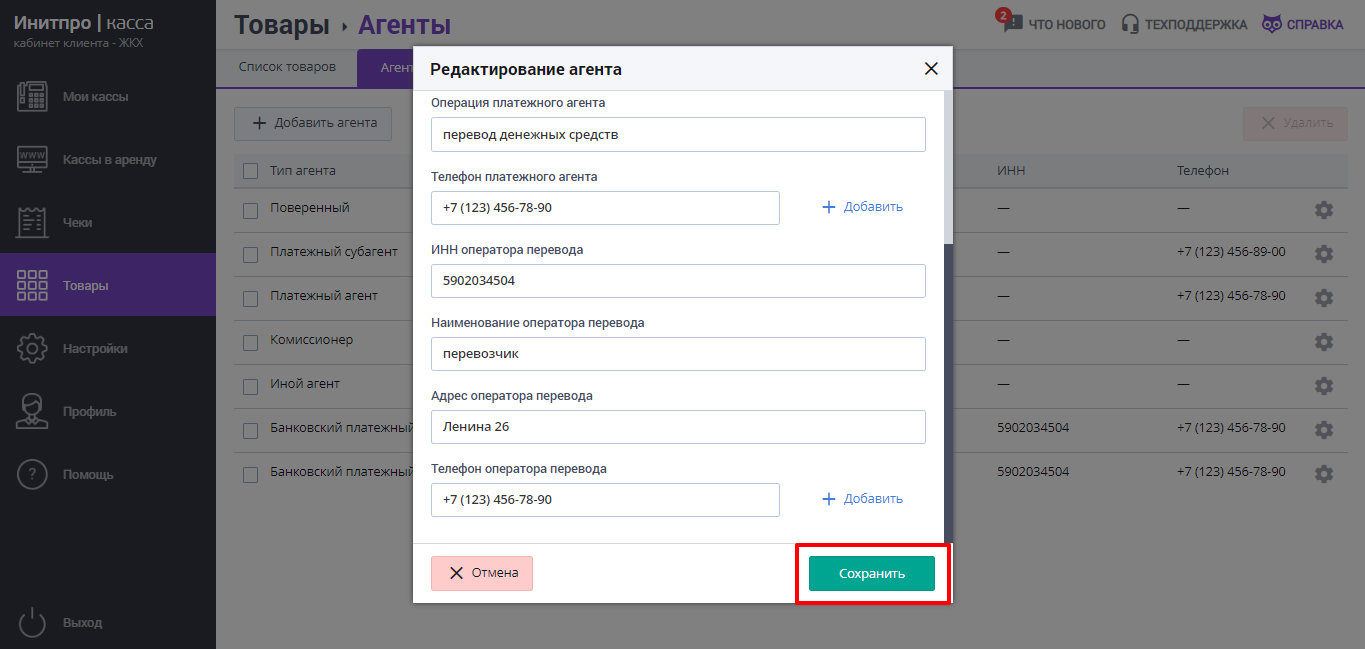
Task: Open Кассы в аренду section
Action: tap(108, 160)
